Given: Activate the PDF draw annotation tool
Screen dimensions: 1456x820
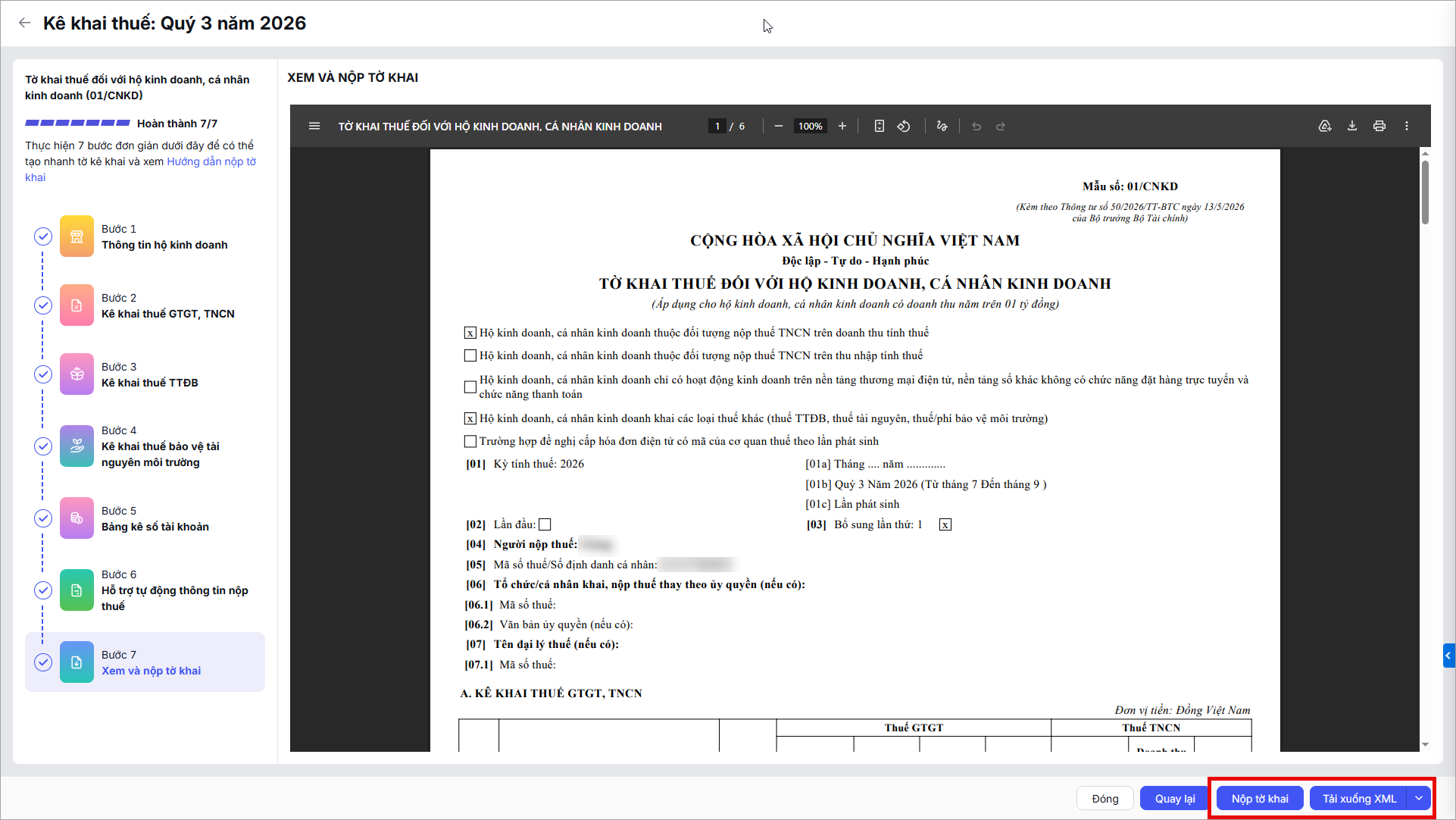Looking at the screenshot, I should point(942,127).
